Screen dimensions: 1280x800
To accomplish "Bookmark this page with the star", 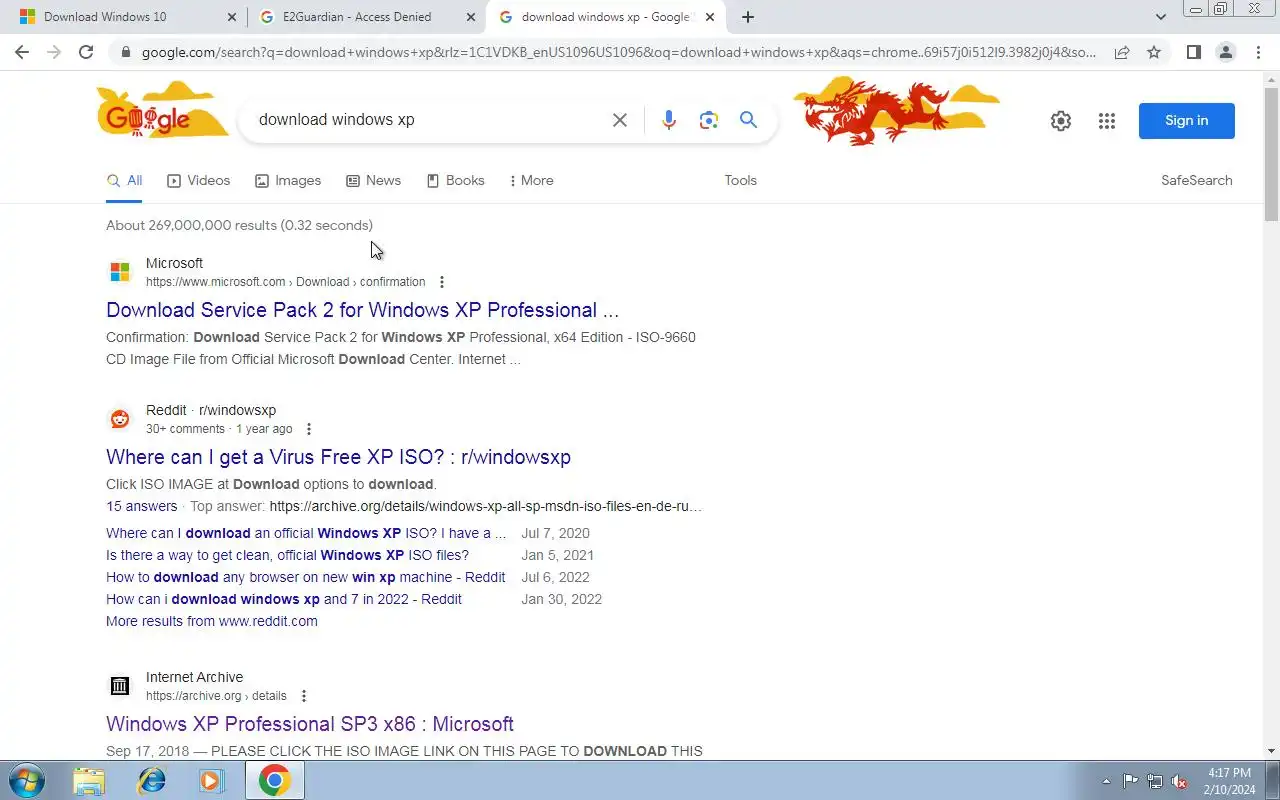I will [1154, 52].
